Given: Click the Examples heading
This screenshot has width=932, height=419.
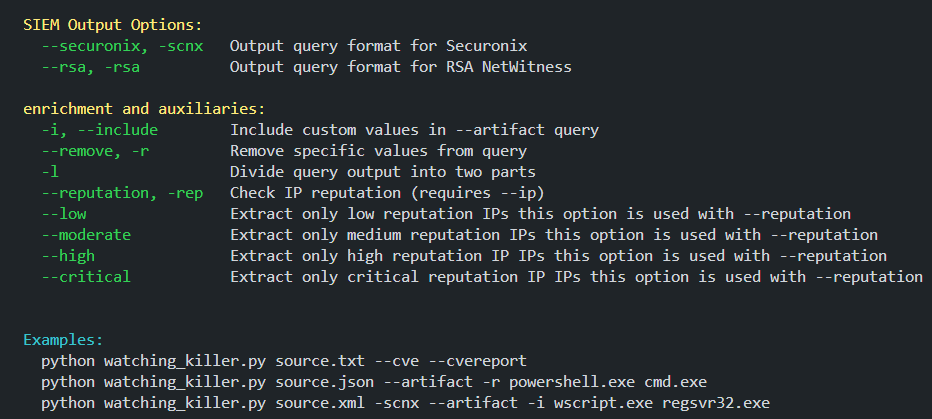Looking at the screenshot, I should pos(63,341).
